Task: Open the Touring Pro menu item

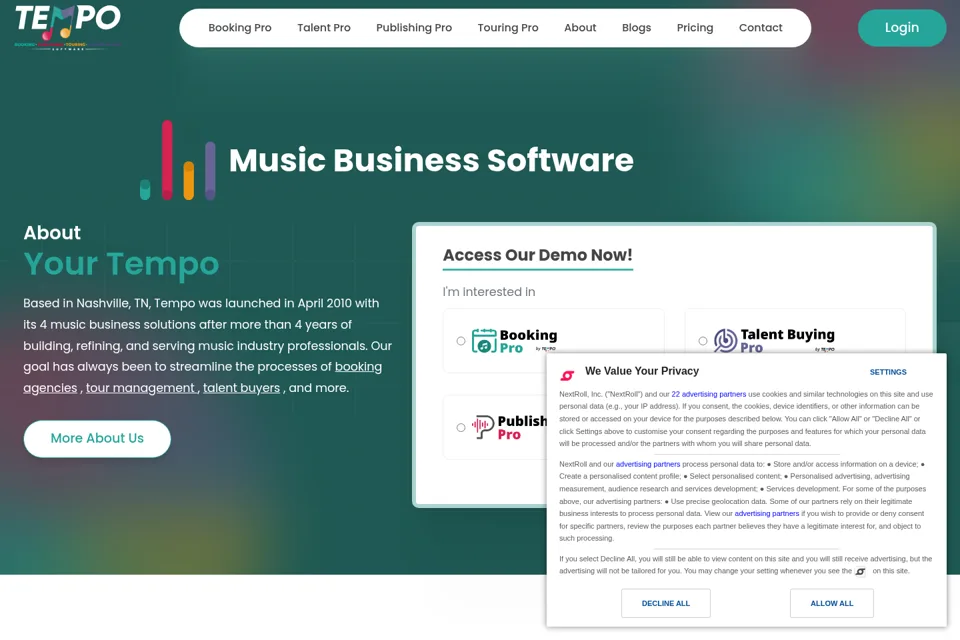Action: 508,28
